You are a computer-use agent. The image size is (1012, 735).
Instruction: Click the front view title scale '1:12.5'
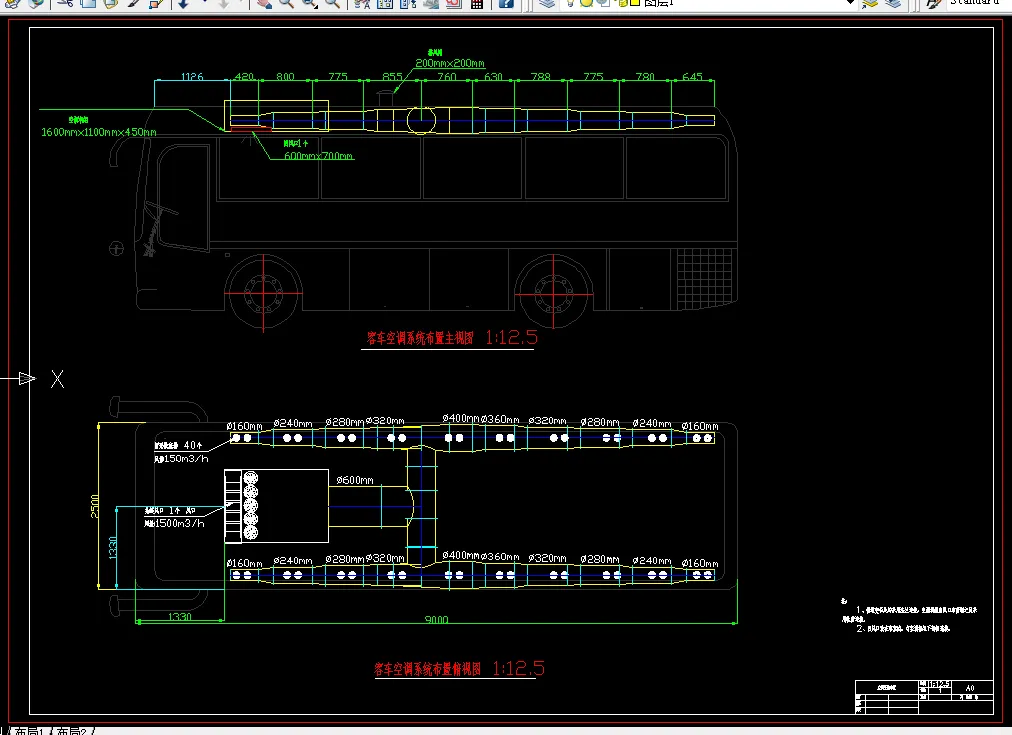511,337
